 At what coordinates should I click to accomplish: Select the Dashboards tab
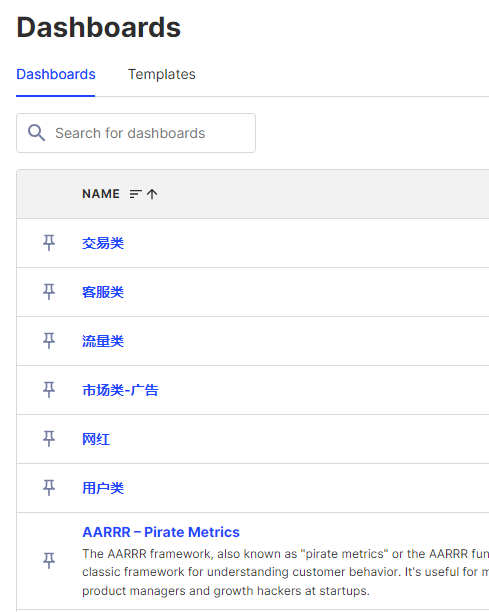[55, 74]
